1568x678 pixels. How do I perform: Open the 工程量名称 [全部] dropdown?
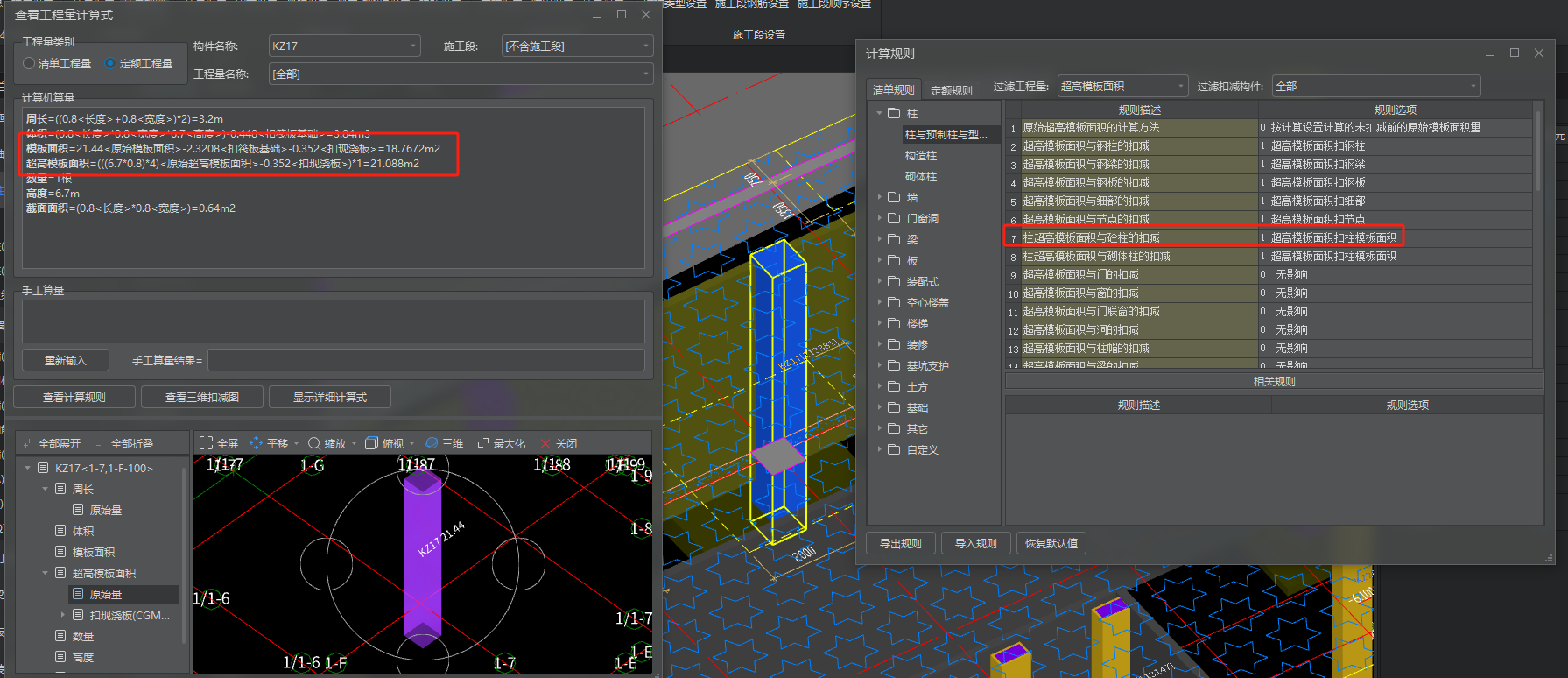click(461, 74)
